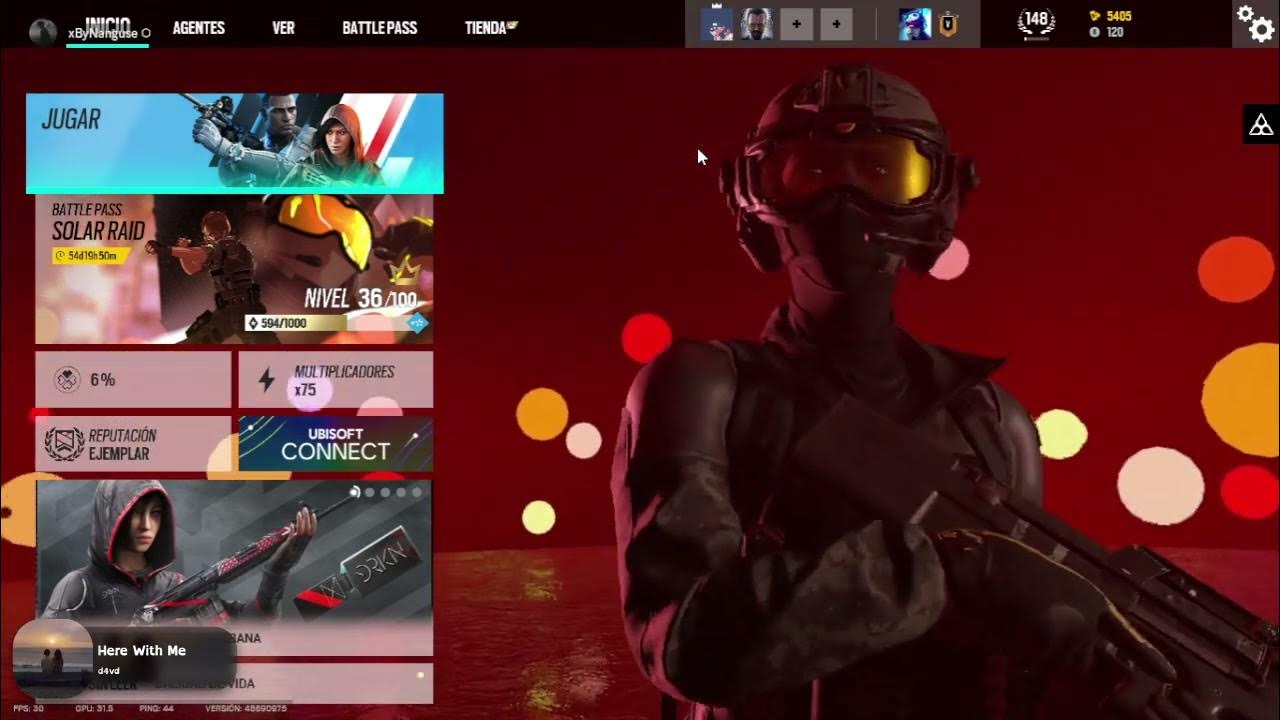
Task: Open the Reputación Ejemplar tile
Action: pos(133,444)
